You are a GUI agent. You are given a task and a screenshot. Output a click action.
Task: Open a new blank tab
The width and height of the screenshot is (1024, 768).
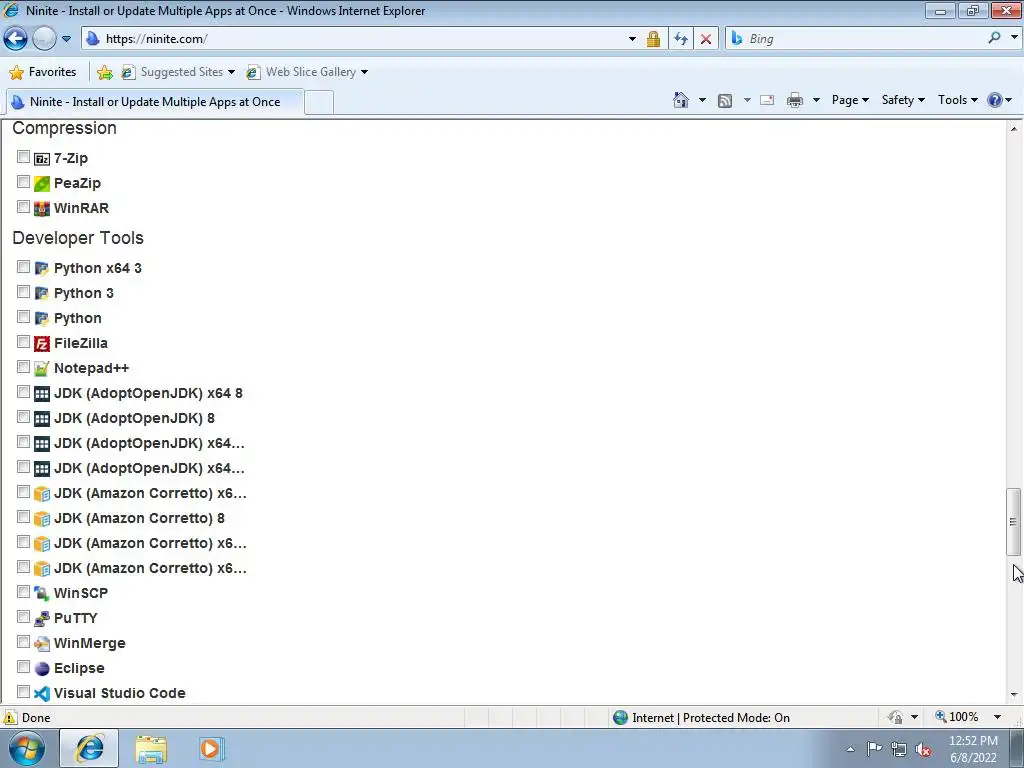[x=319, y=103]
